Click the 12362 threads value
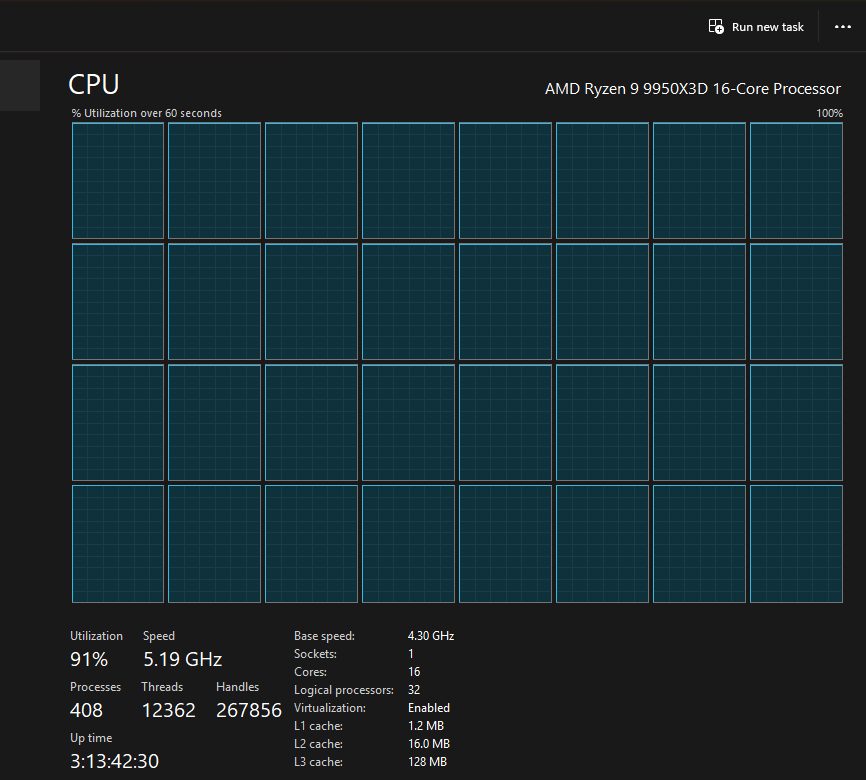The width and height of the screenshot is (866, 780). coord(168,710)
